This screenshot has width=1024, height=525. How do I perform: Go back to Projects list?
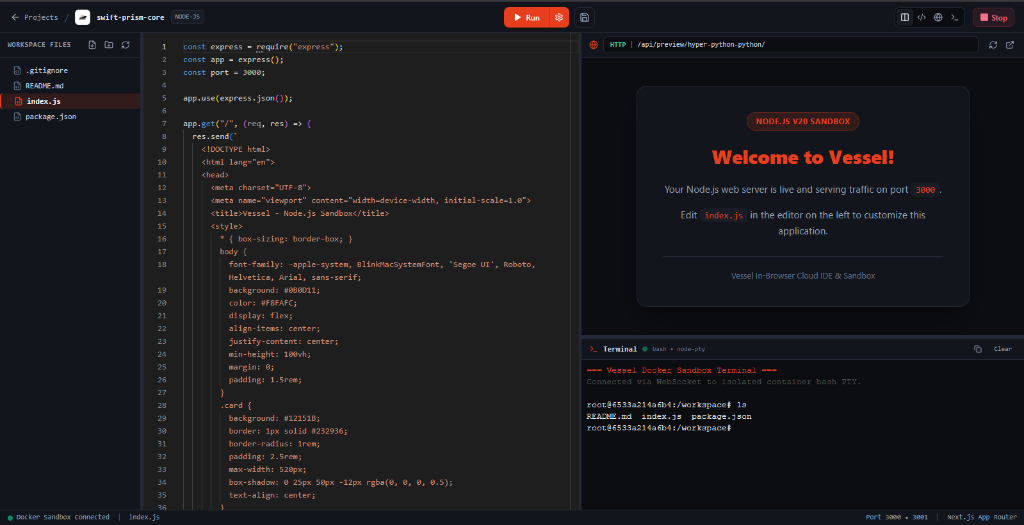(x=35, y=18)
